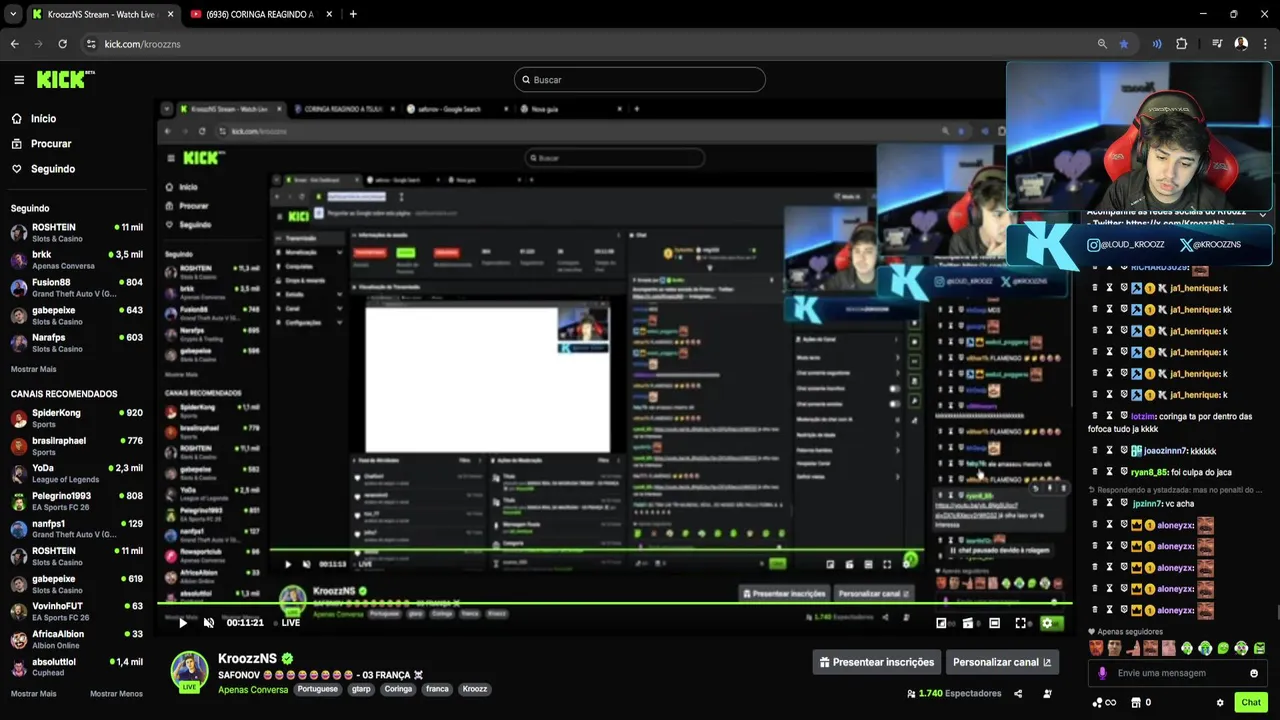The image size is (1280, 720).
Task: Open a new browser tab
Action: [x=353, y=14]
